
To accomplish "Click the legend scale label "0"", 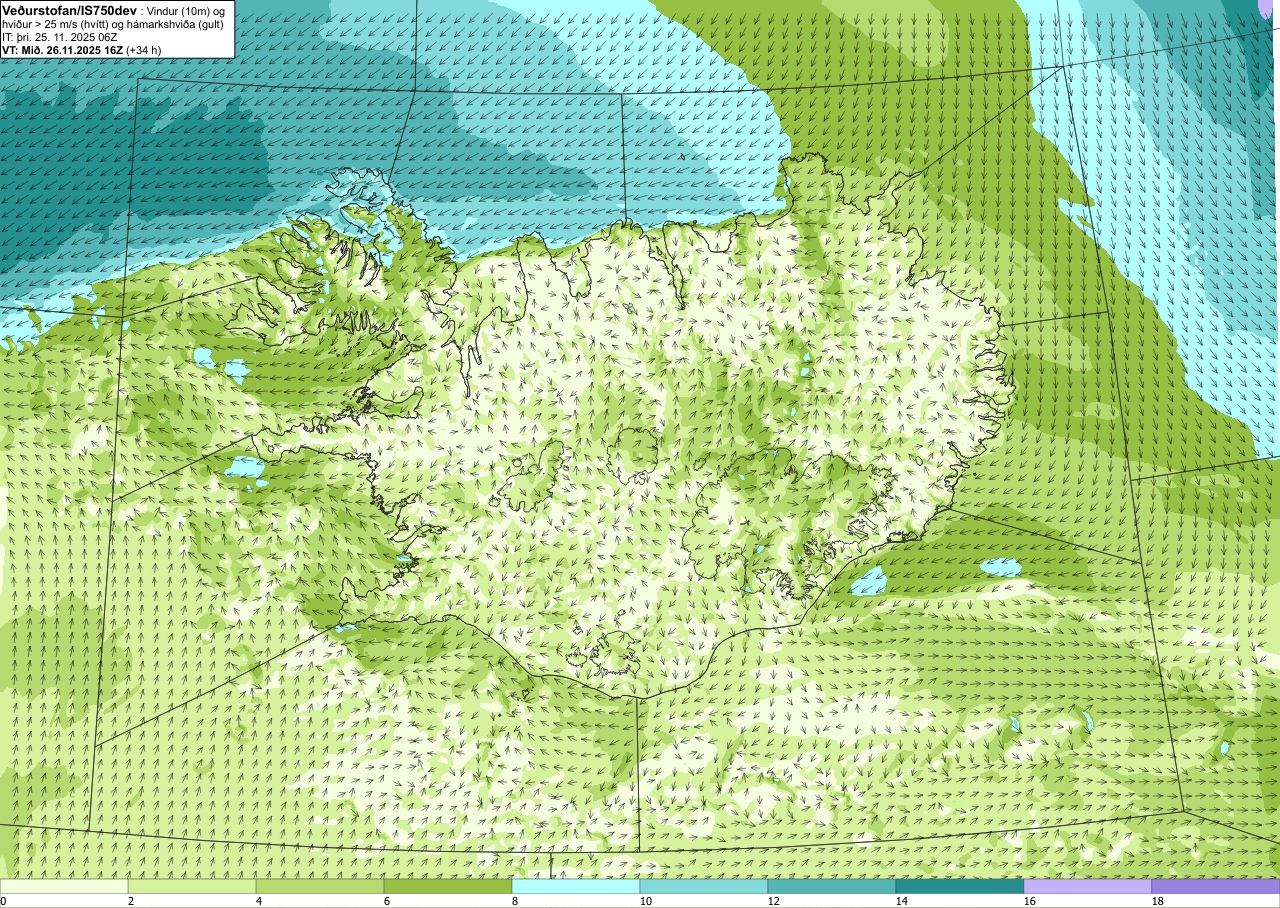I will (4, 901).
